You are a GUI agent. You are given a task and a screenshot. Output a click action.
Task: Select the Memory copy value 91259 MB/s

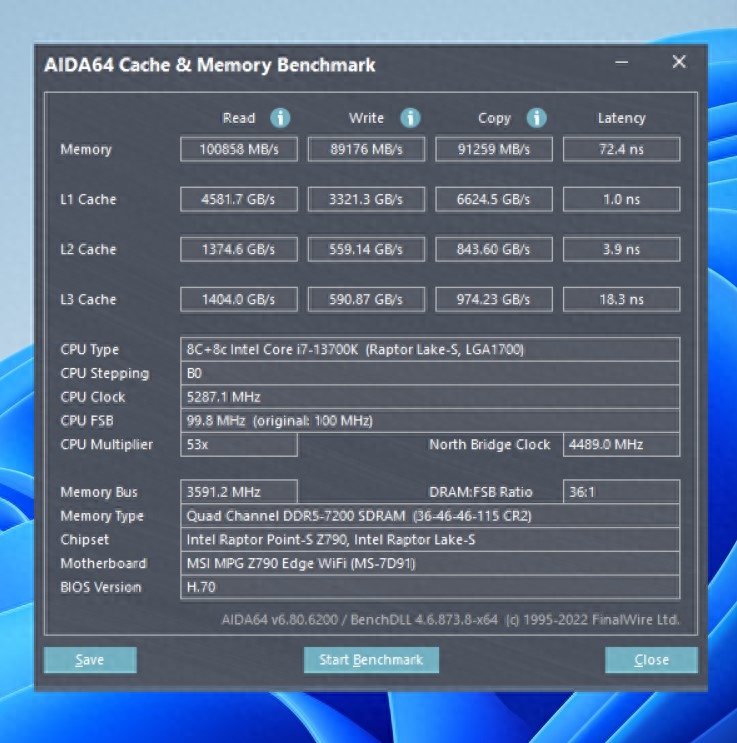494,149
